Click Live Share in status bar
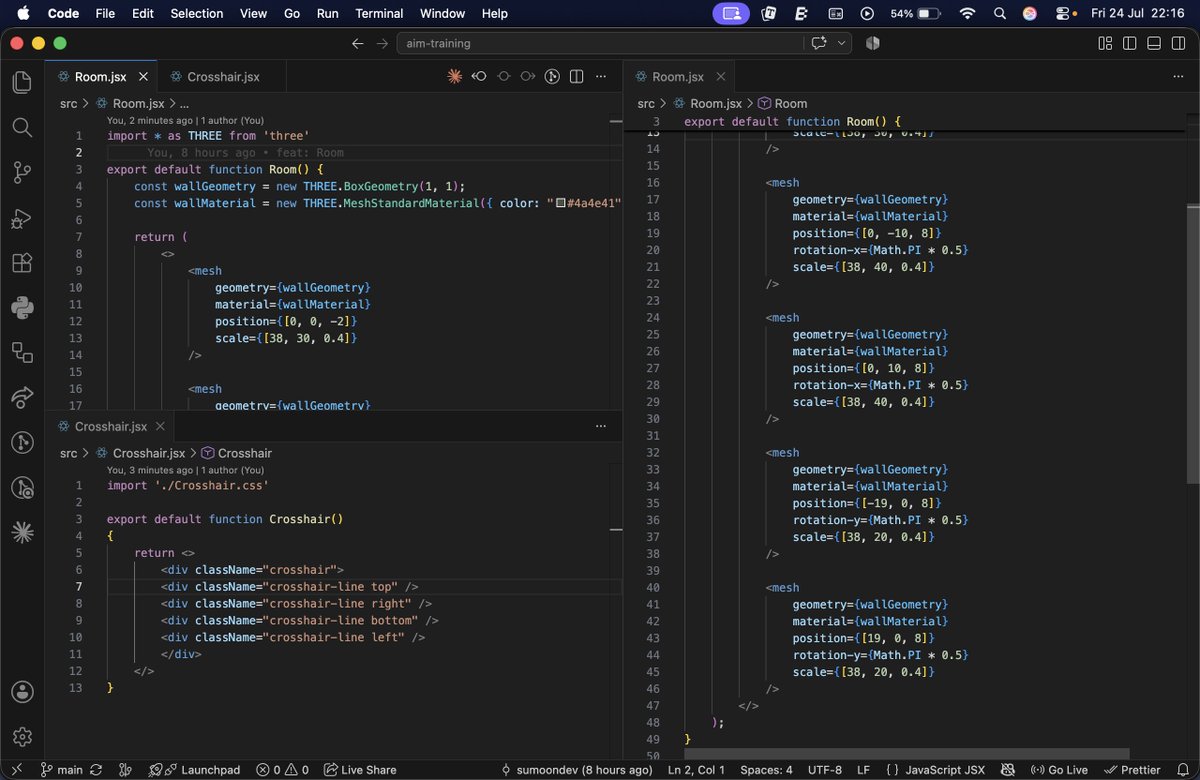 (360, 770)
